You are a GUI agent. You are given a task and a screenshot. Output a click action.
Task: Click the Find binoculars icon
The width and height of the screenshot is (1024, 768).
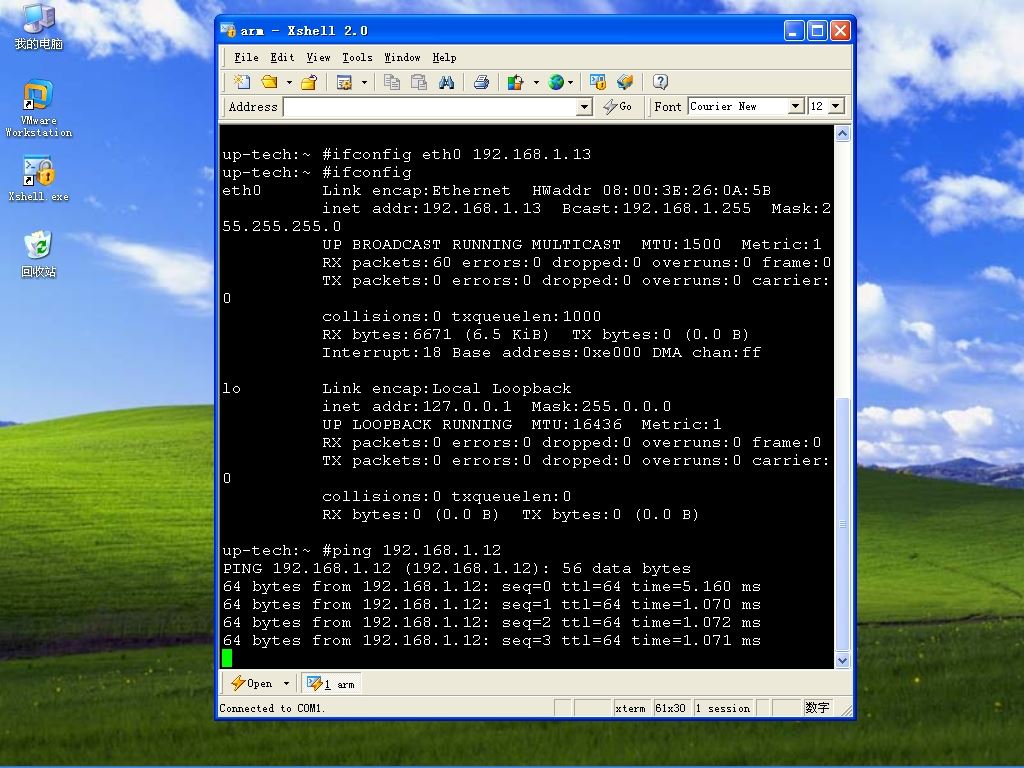[446, 82]
